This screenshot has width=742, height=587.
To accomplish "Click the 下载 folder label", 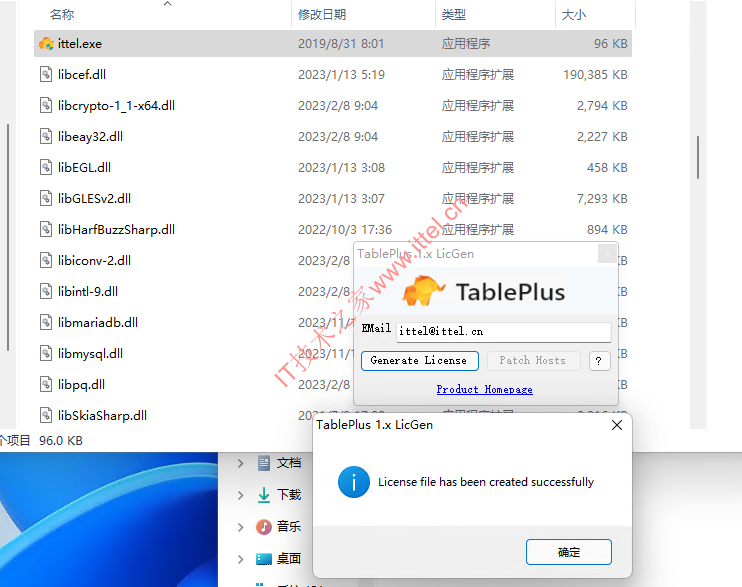I will pos(289,495).
